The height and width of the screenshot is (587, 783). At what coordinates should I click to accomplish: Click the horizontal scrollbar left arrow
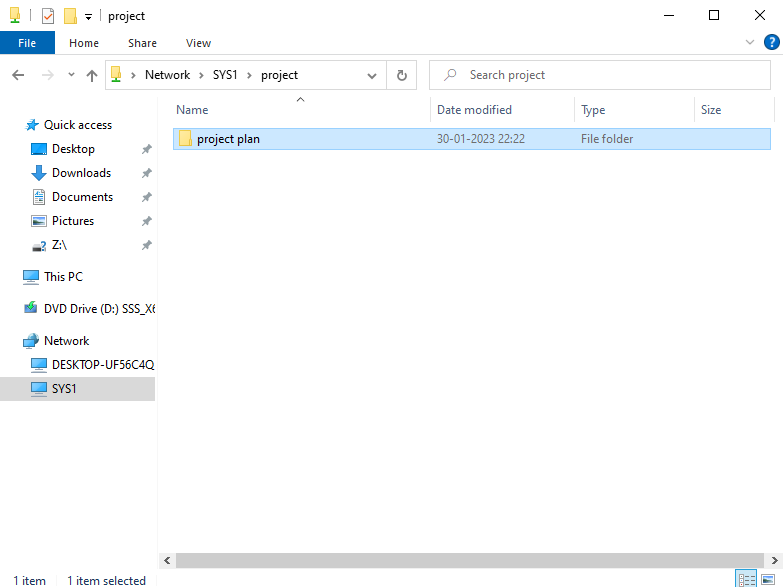point(167,561)
